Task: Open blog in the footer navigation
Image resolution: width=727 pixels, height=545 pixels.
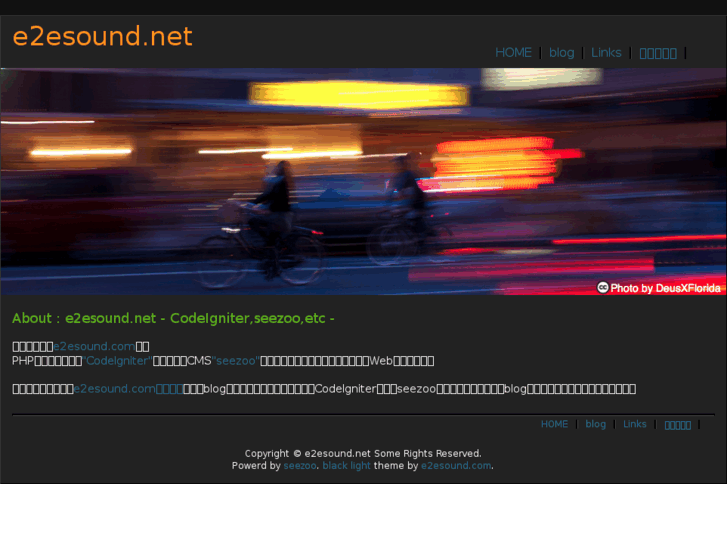Action: [x=595, y=424]
